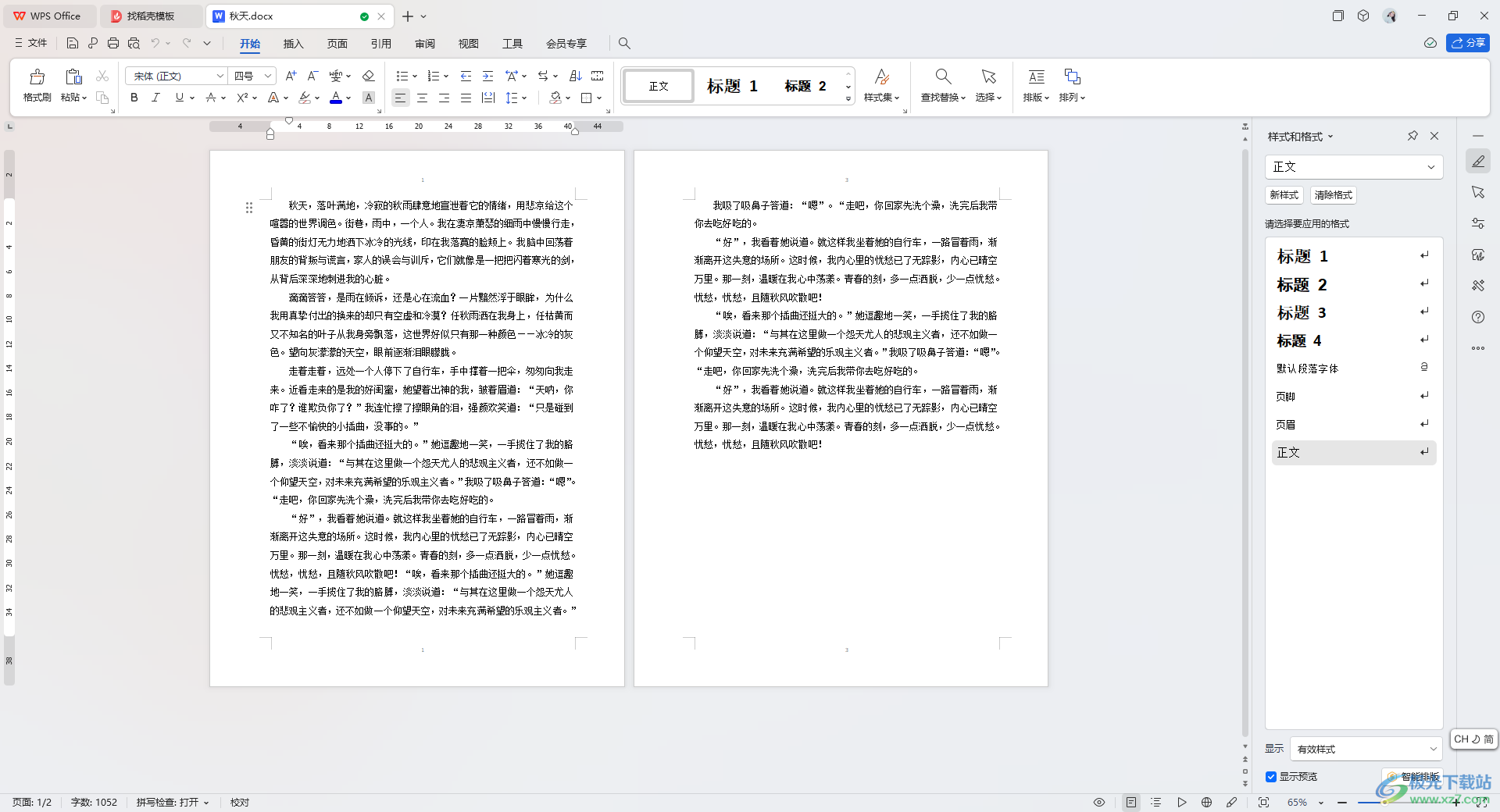Click the 分享 share button
1500x812 pixels.
(1468, 43)
